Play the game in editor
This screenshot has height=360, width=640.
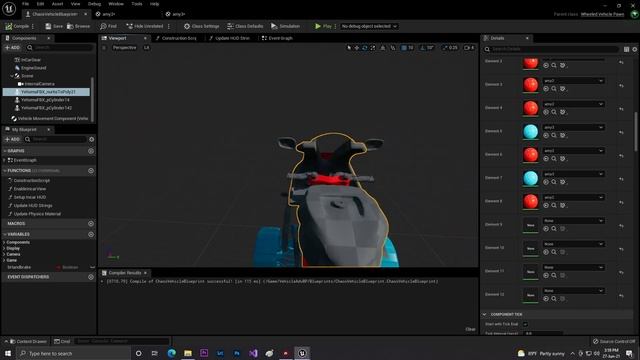click(323, 26)
